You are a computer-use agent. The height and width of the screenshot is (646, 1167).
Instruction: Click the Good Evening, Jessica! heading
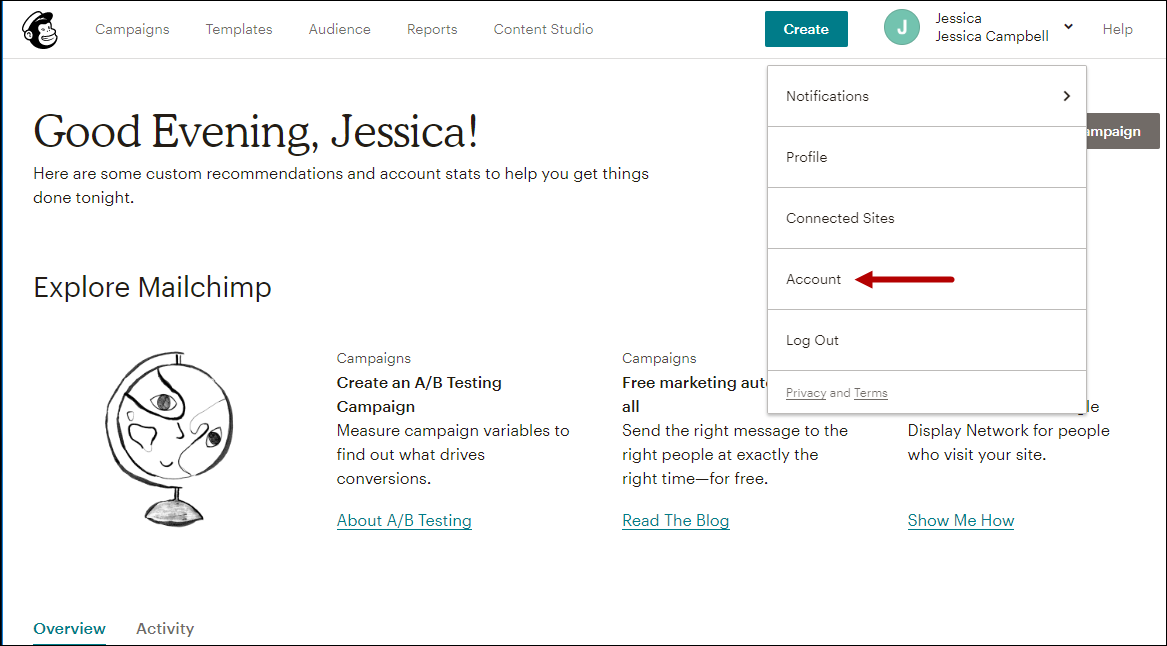(x=256, y=132)
